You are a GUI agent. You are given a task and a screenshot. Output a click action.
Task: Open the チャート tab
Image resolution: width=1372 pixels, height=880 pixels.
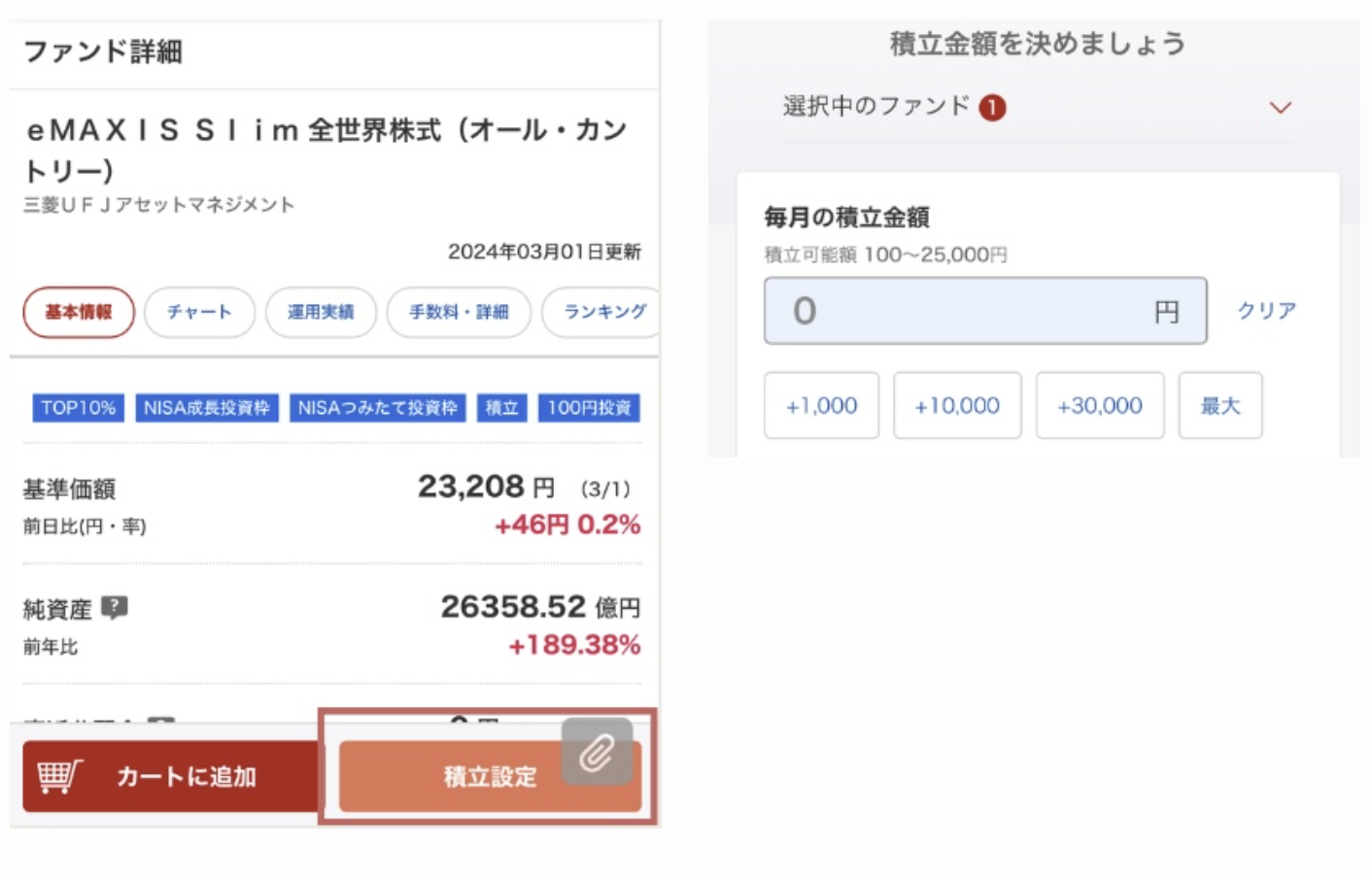point(199,312)
